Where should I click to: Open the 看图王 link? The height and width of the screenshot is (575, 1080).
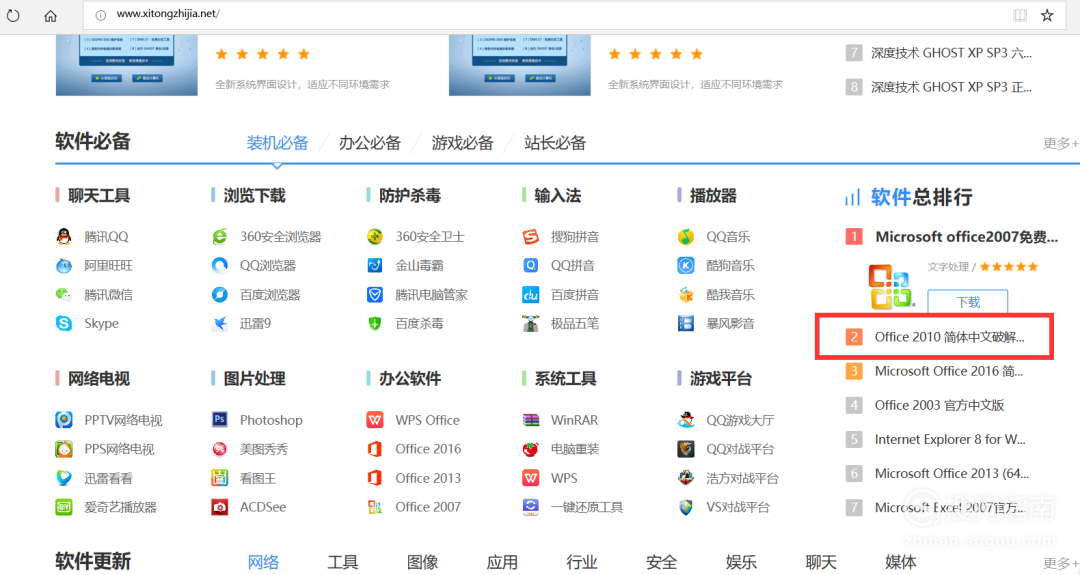(258, 478)
